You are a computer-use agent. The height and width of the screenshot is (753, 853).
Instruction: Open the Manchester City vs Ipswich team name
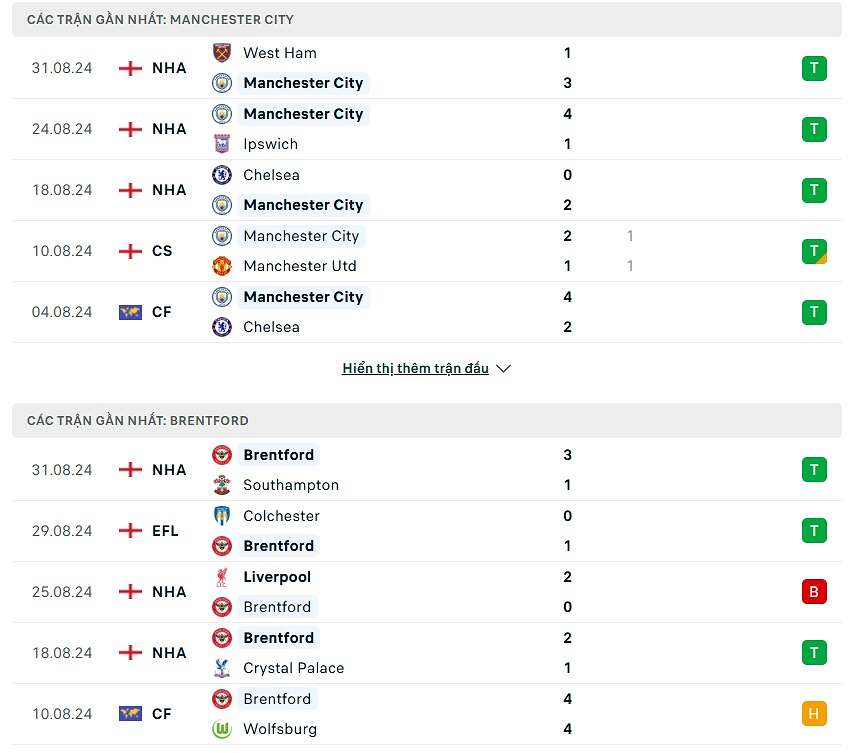(x=303, y=114)
